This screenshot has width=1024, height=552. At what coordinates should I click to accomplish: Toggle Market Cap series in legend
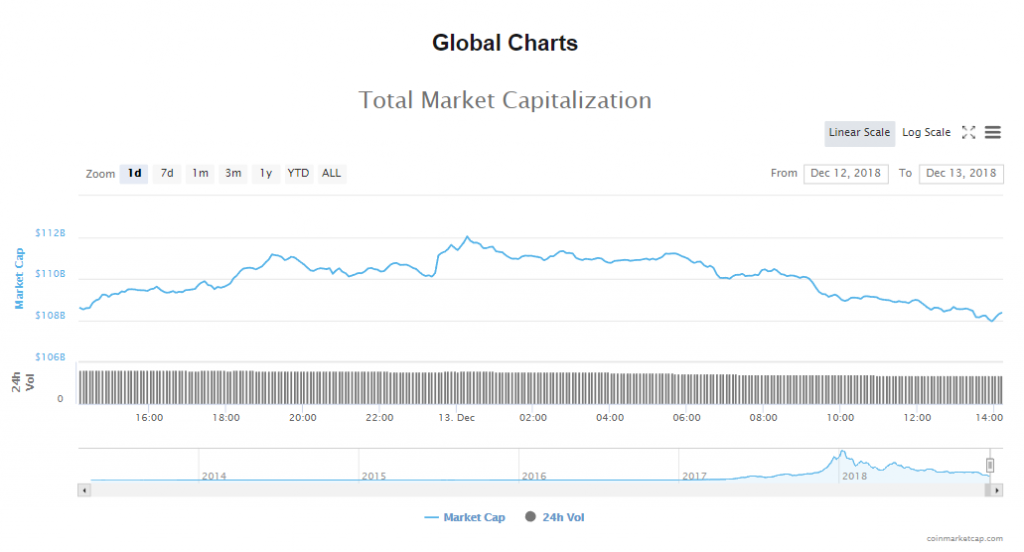coord(465,517)
